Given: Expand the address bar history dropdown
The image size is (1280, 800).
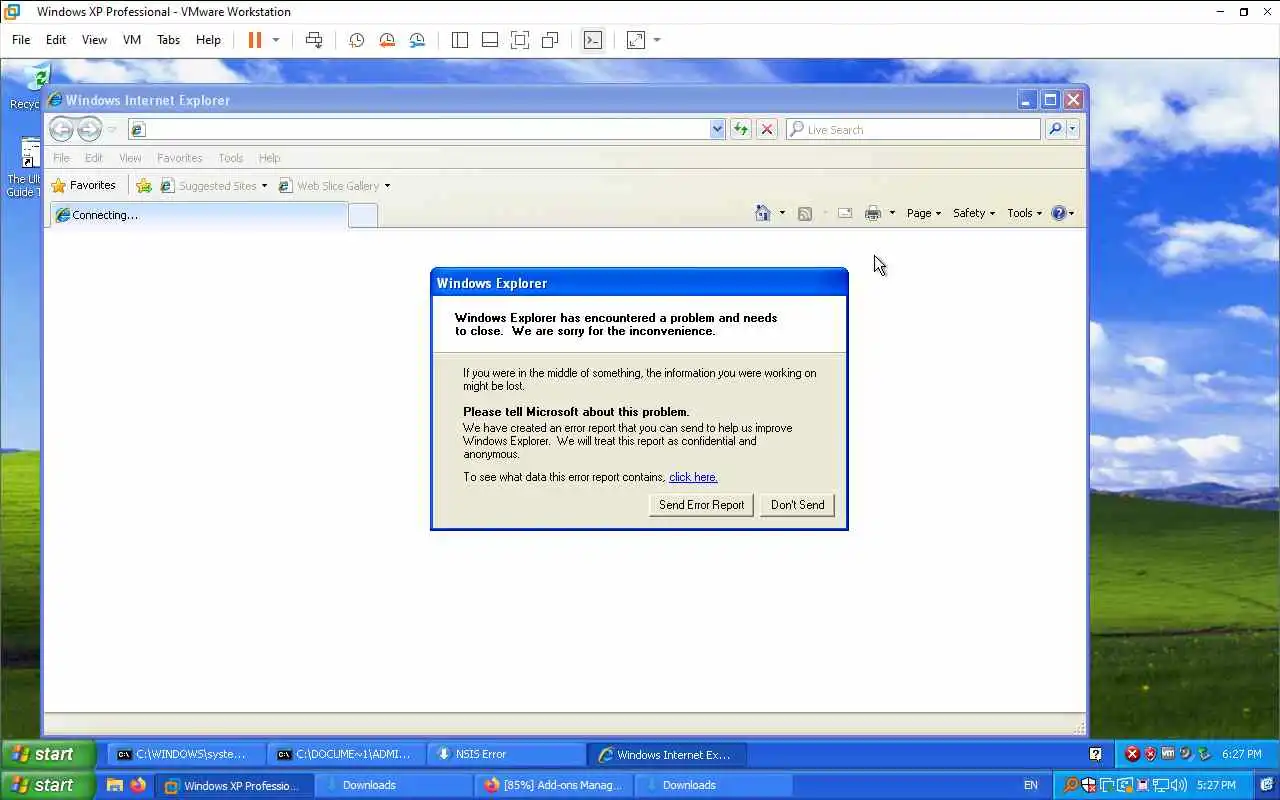Looking at the screenshot, I should pos(717,129).
